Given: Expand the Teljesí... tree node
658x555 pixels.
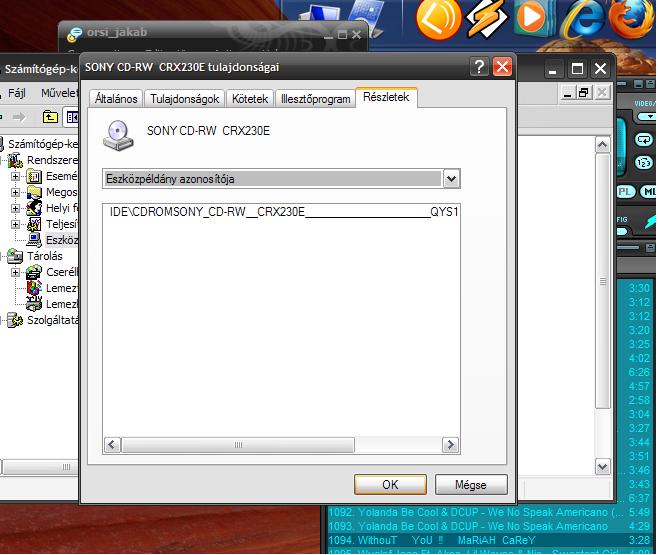Looking at the screenshot, I should click(x=16, y=224).
